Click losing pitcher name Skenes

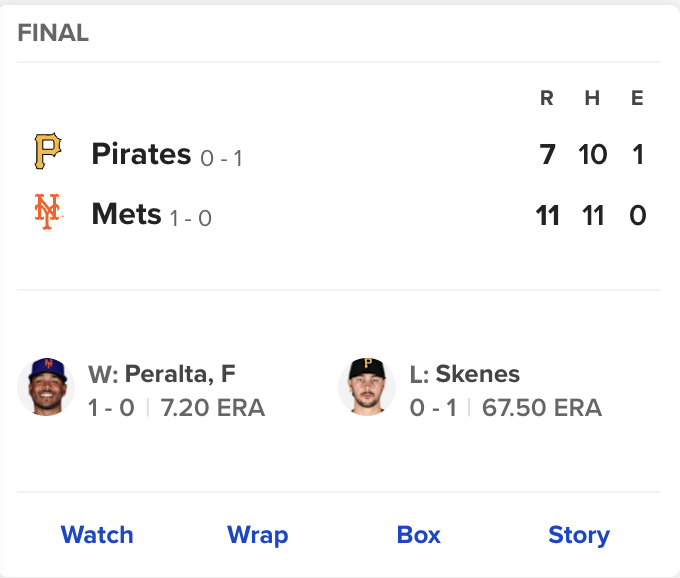click(465, 374)
